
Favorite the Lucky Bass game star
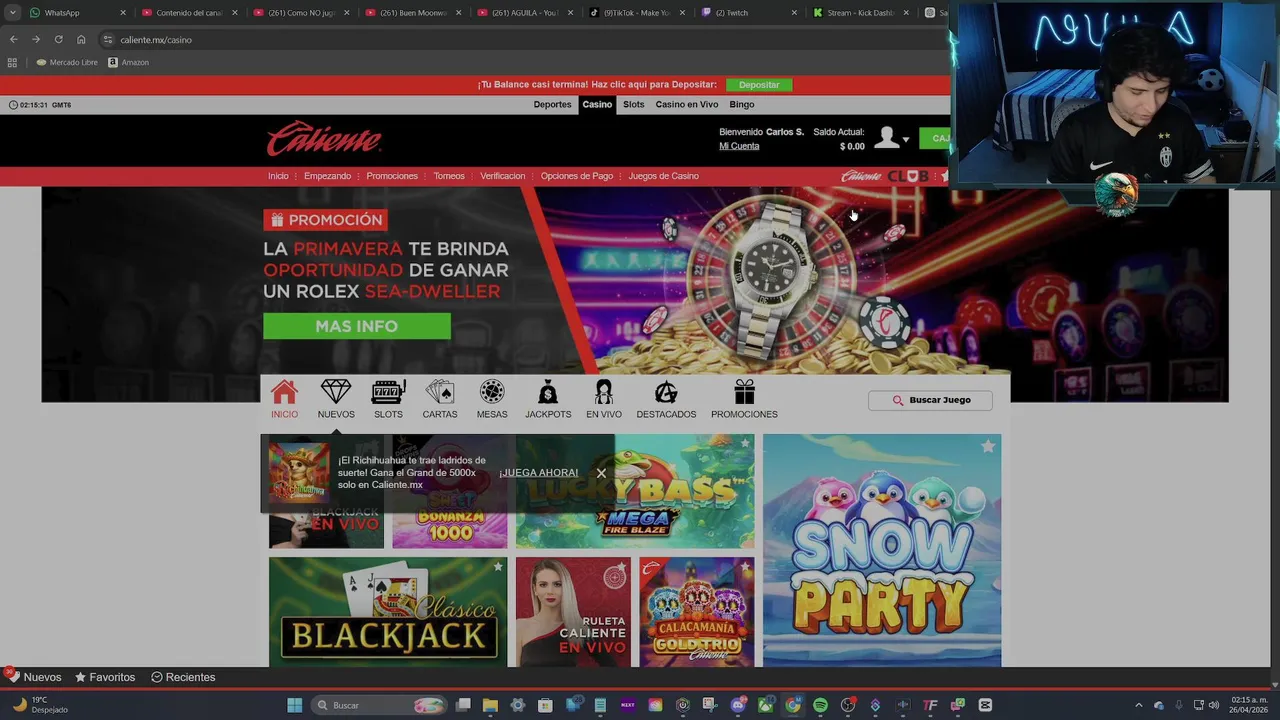(x=744, y=443)
